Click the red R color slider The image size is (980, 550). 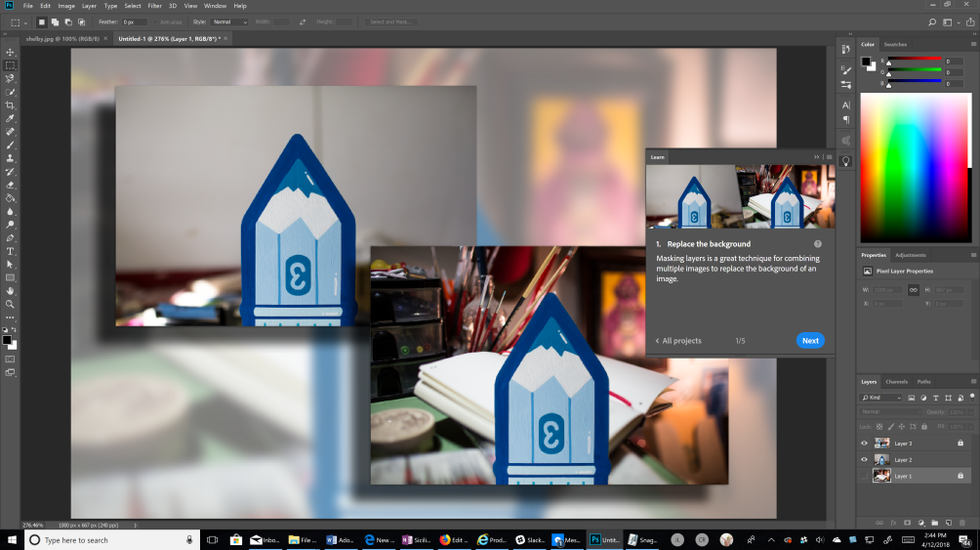pos(915,59)
